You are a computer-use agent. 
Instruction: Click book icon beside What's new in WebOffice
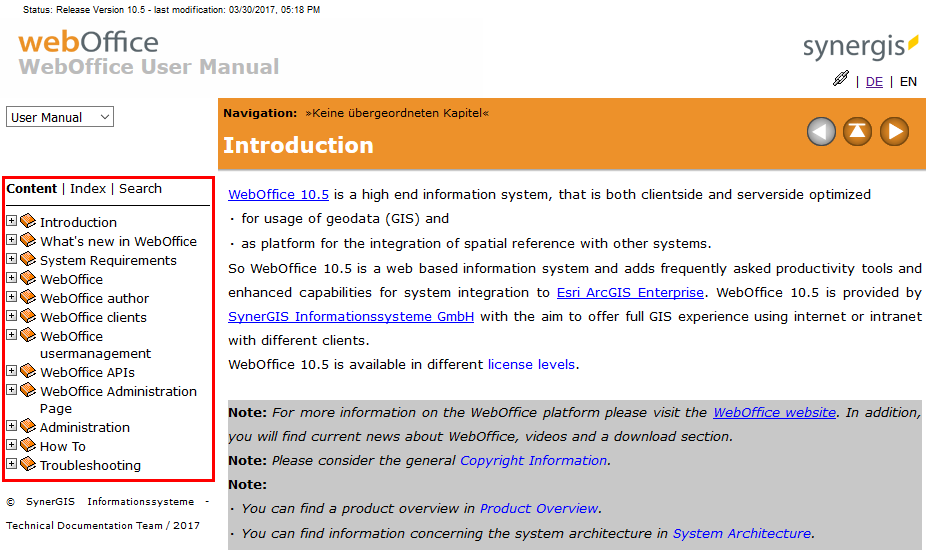[28, 240]
